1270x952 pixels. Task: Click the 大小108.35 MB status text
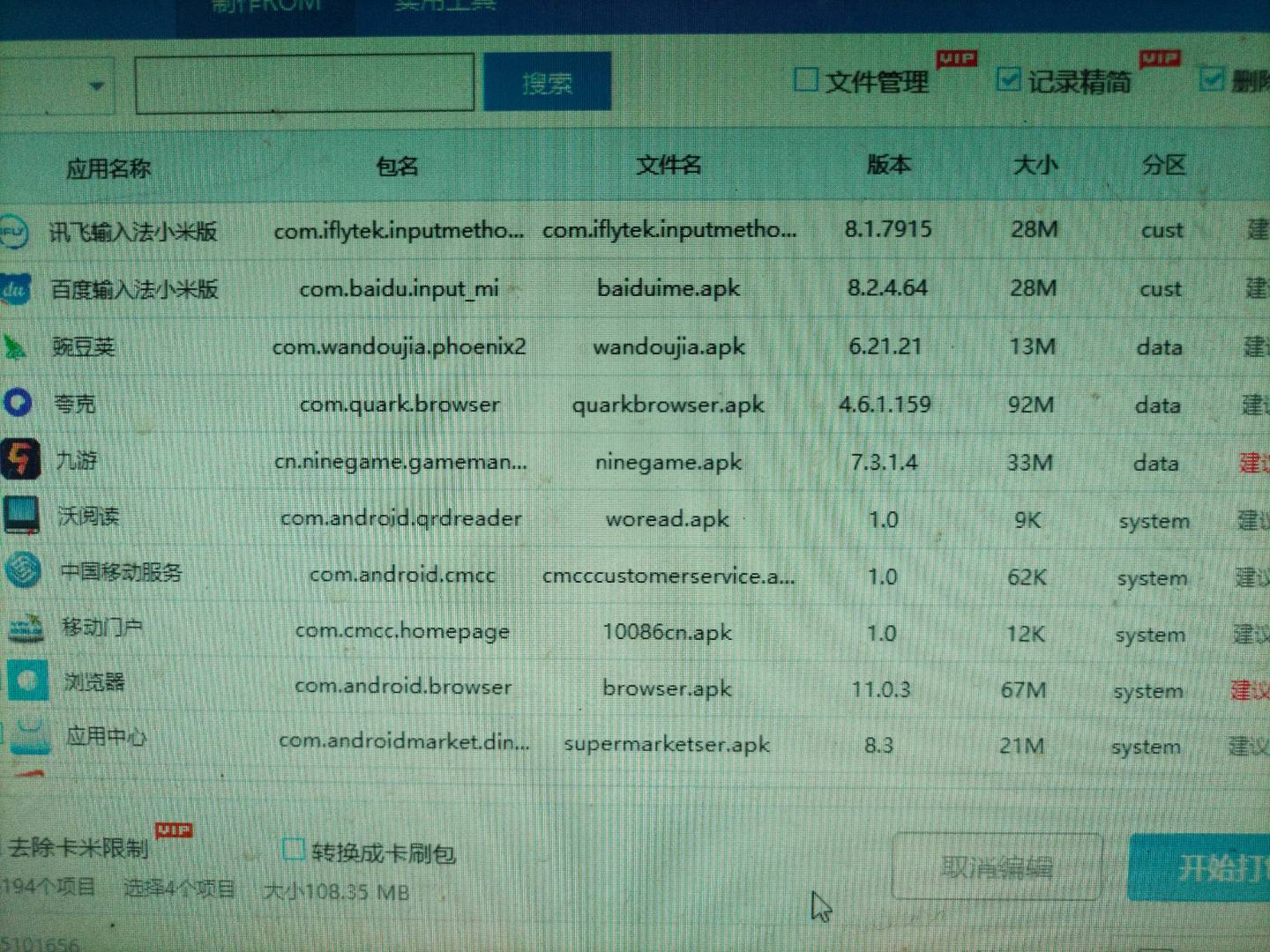click(x=337, y=891)
